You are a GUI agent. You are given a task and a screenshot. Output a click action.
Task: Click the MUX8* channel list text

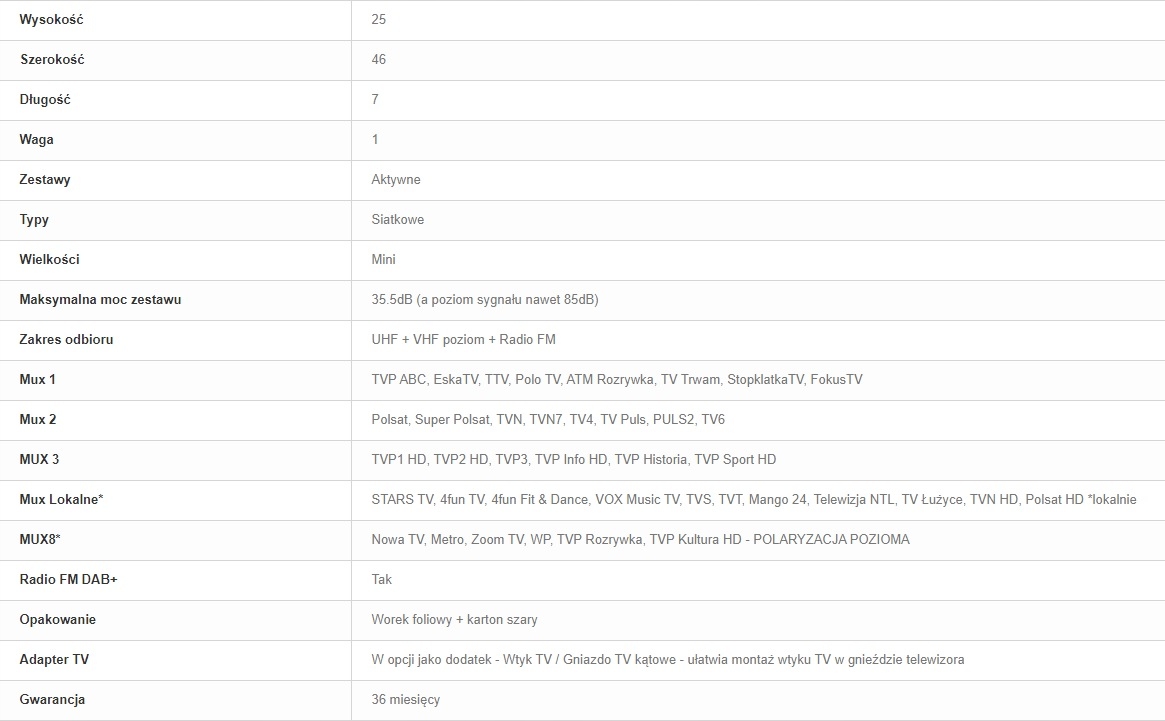(640, 539)
